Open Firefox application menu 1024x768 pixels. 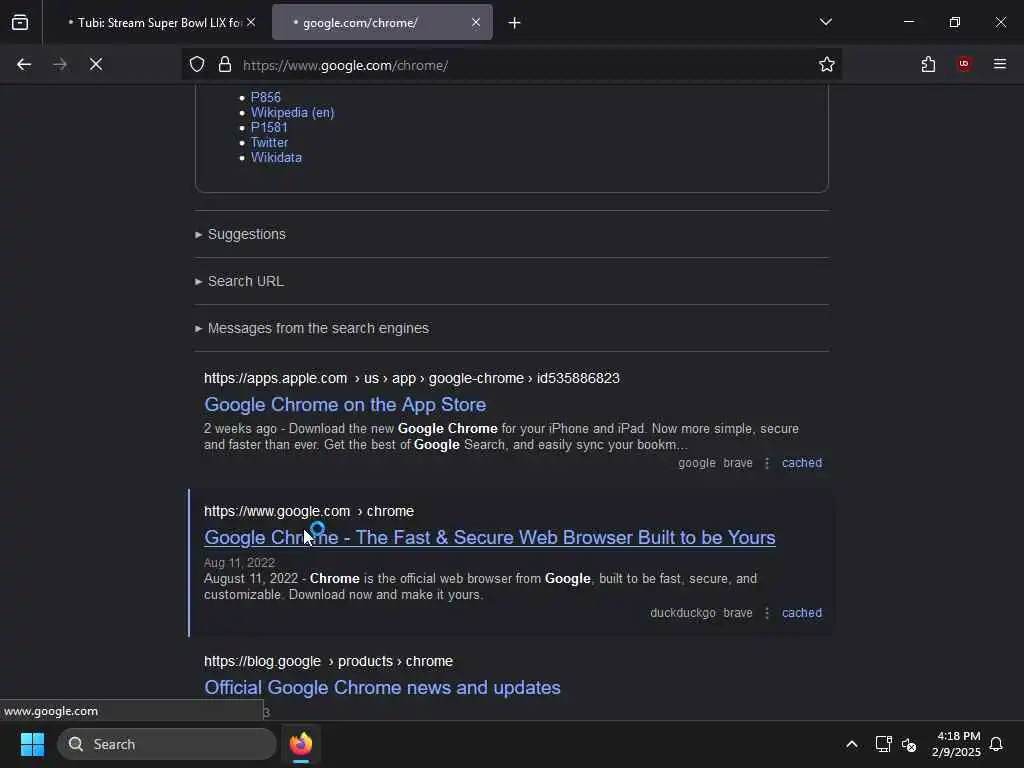click(1000, 64)
